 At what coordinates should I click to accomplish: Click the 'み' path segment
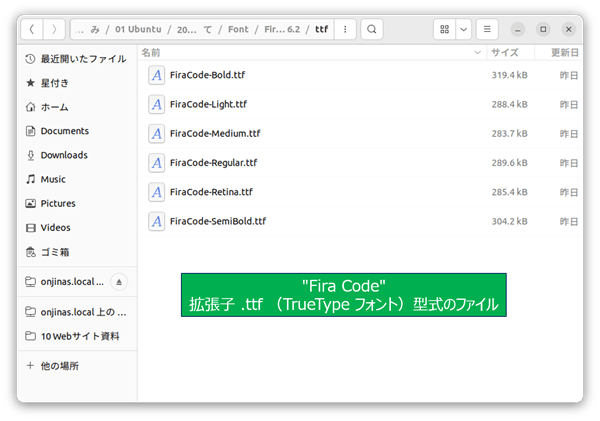tap(95, 29)
